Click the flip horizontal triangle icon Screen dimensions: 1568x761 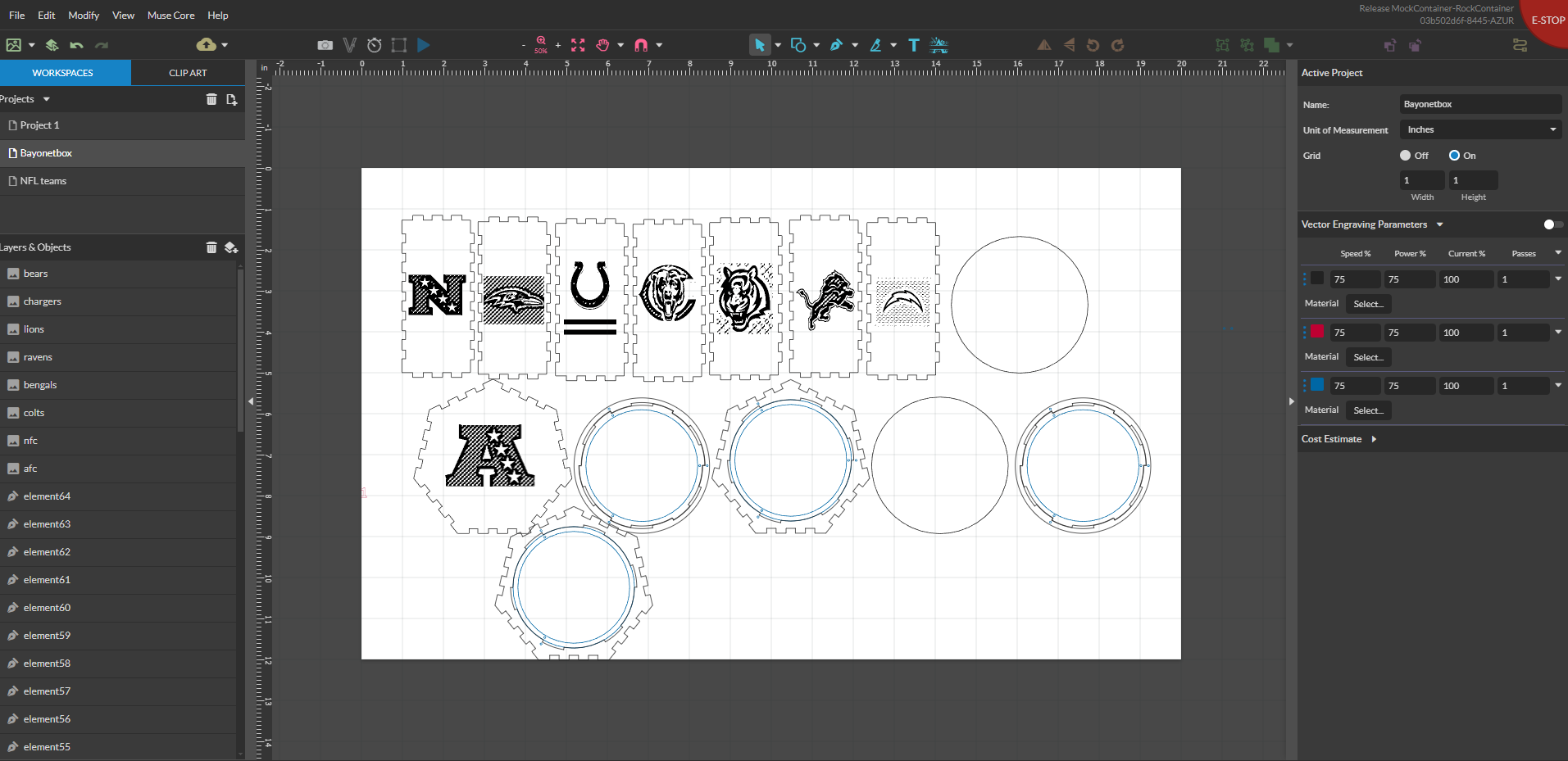click(1043, 45)
